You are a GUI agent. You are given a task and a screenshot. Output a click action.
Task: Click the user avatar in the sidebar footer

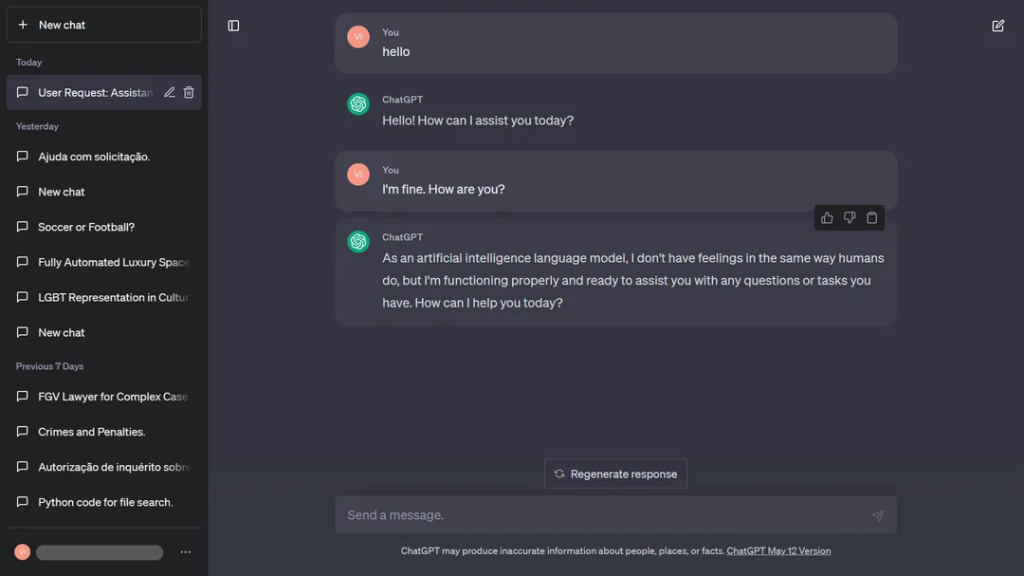pos(22,552)
